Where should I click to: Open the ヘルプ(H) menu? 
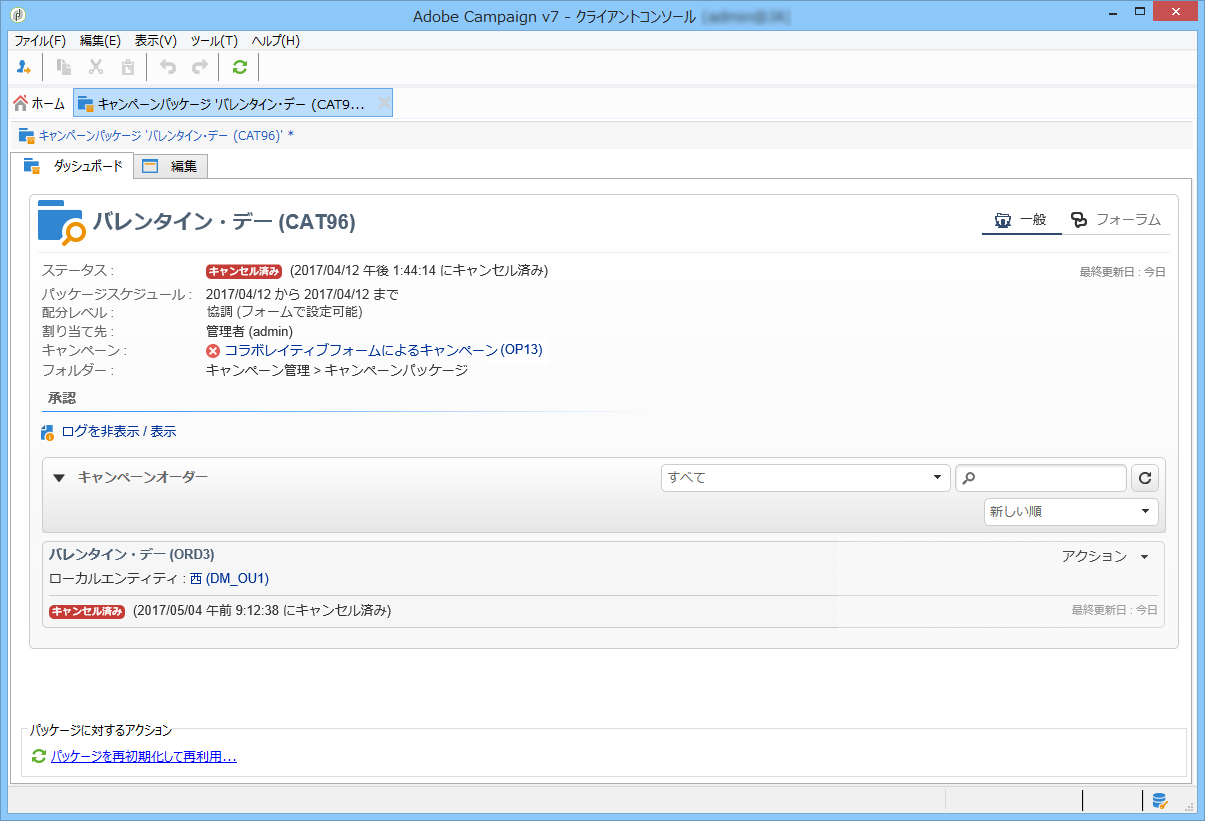click(275, 41)
